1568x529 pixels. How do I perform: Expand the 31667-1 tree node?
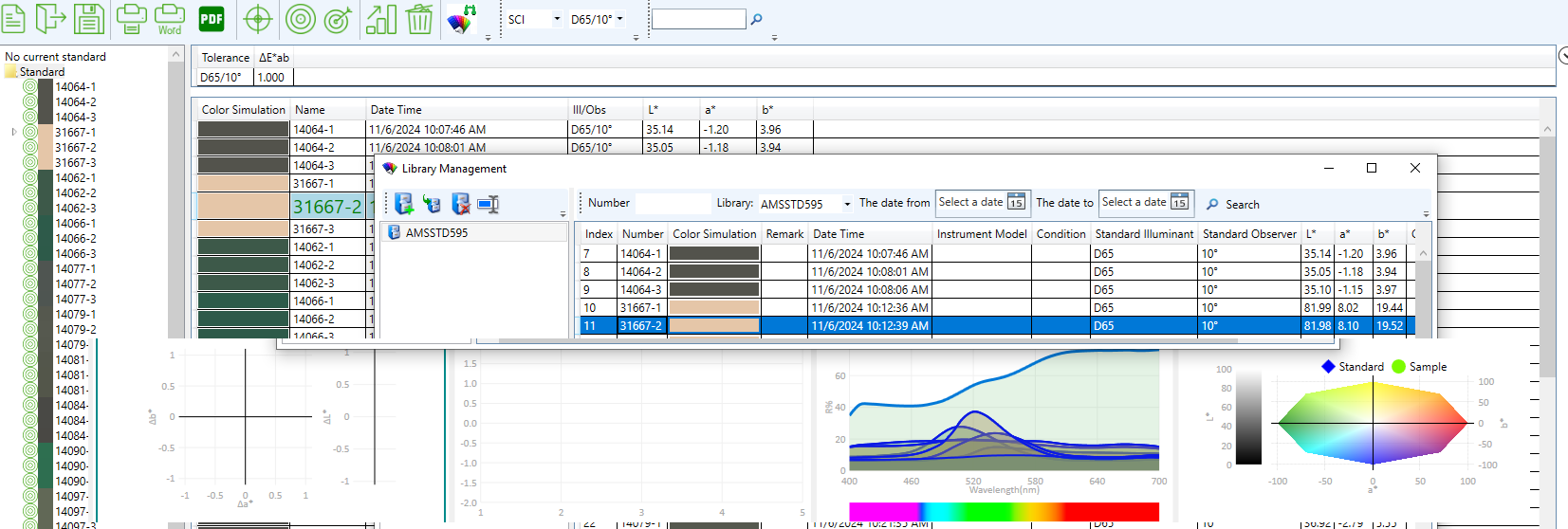[x=13, y=133]
